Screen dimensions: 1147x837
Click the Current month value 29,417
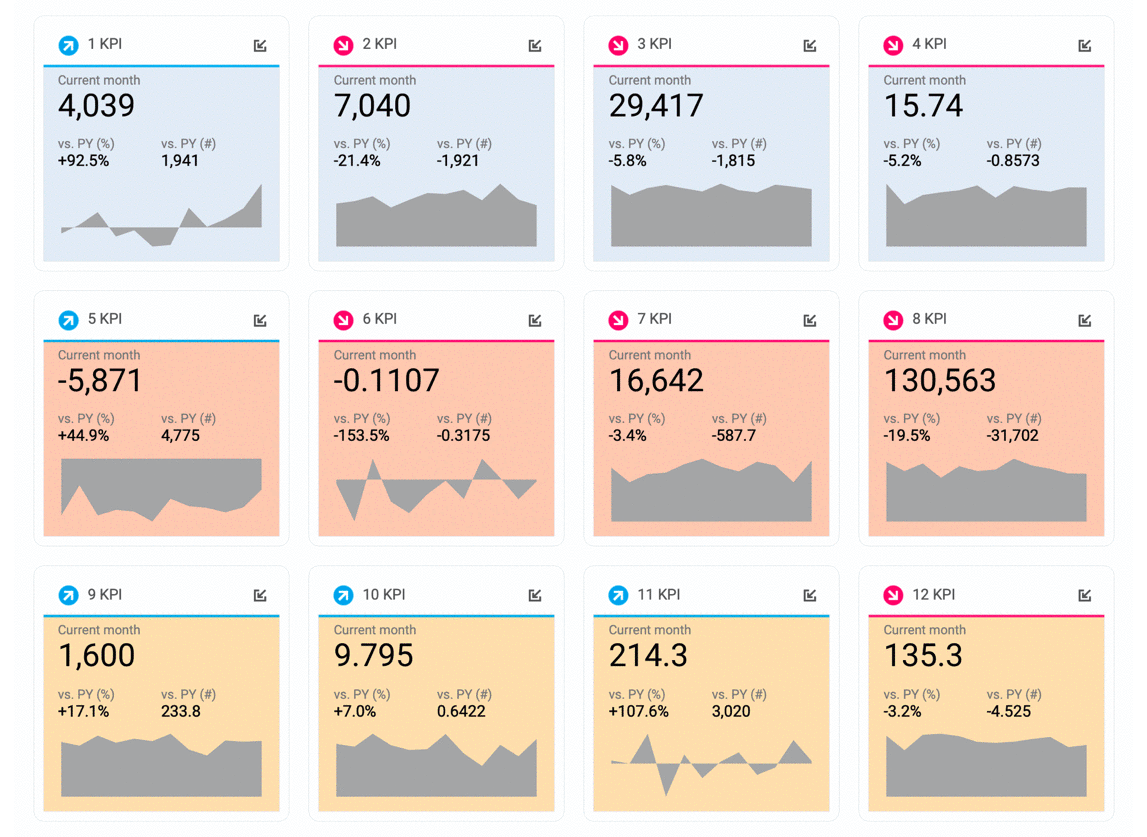[655, 105]
